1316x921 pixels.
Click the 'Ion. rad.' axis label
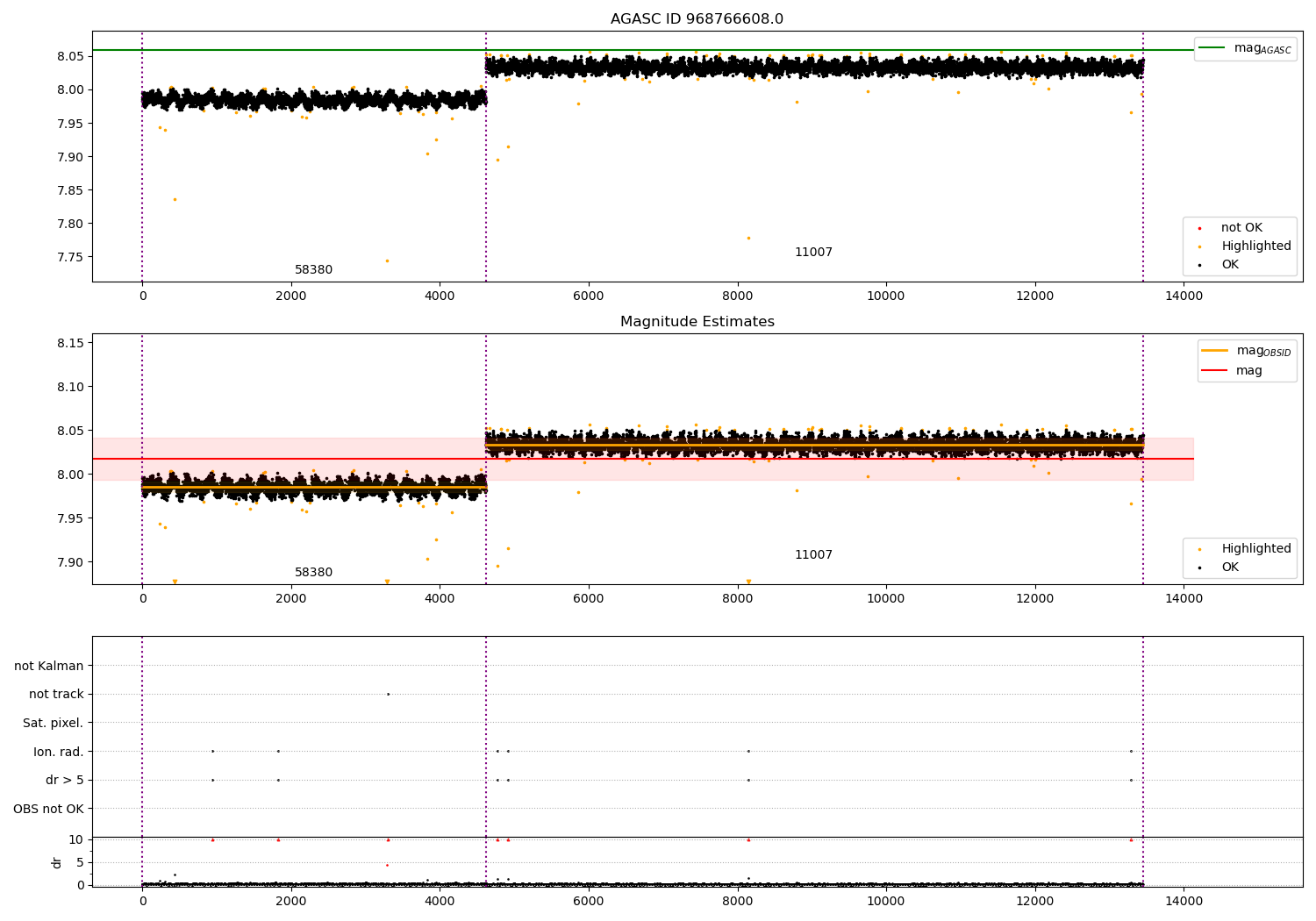[x=59, y=753]
